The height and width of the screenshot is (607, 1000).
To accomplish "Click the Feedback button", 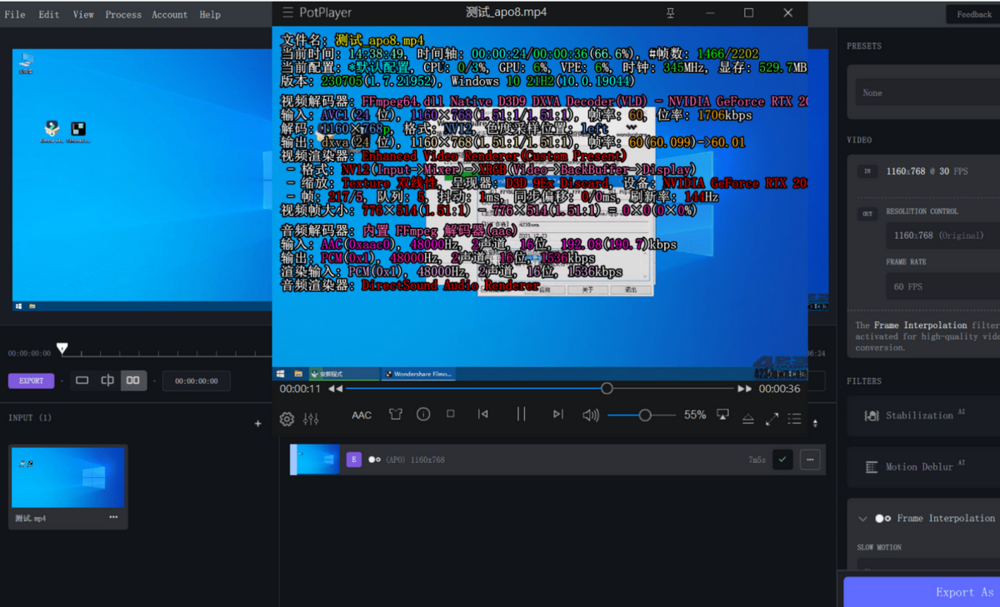I will click(973, 14).
